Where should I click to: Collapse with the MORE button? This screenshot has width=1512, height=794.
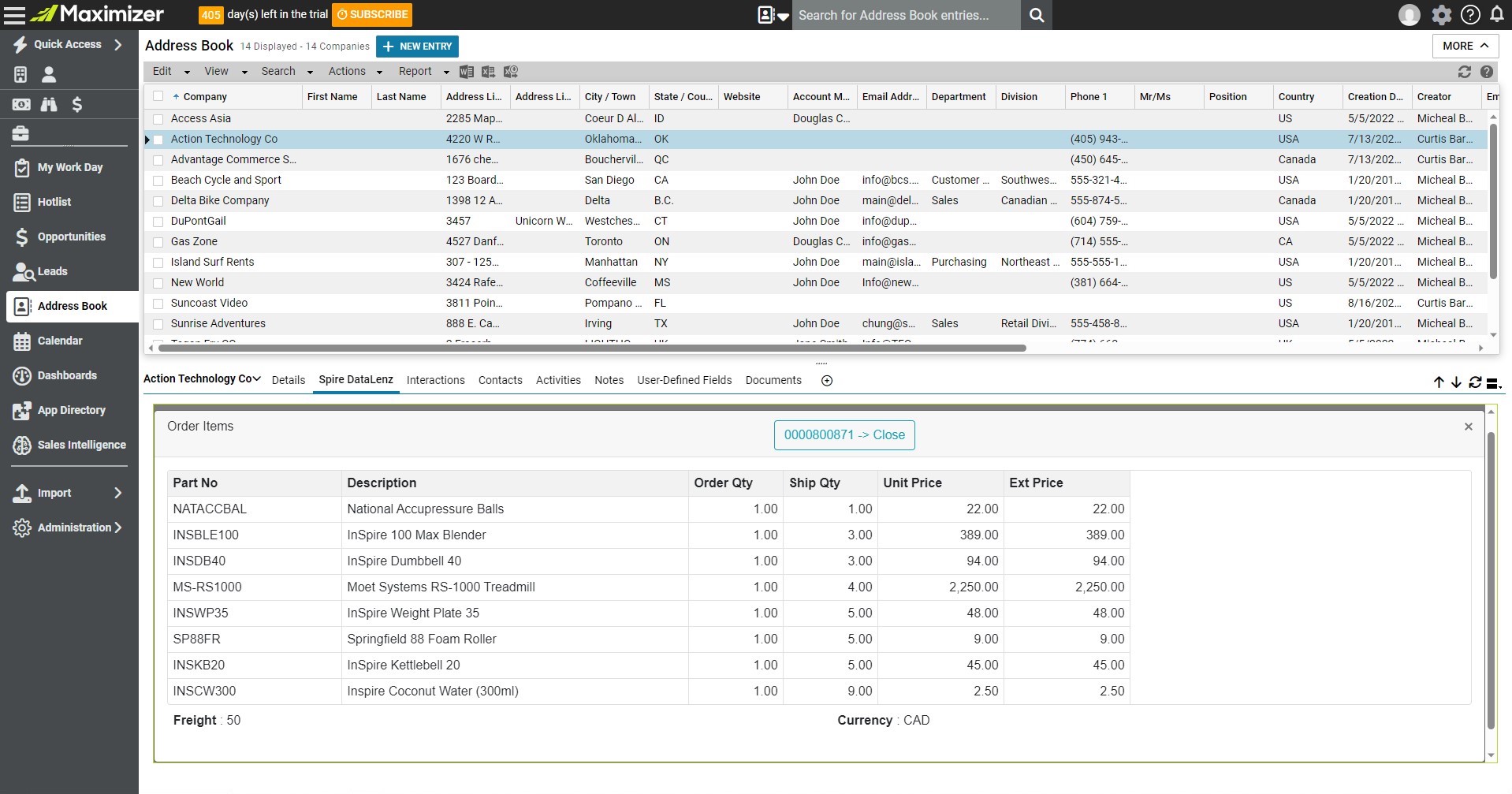click(1465, 46)
